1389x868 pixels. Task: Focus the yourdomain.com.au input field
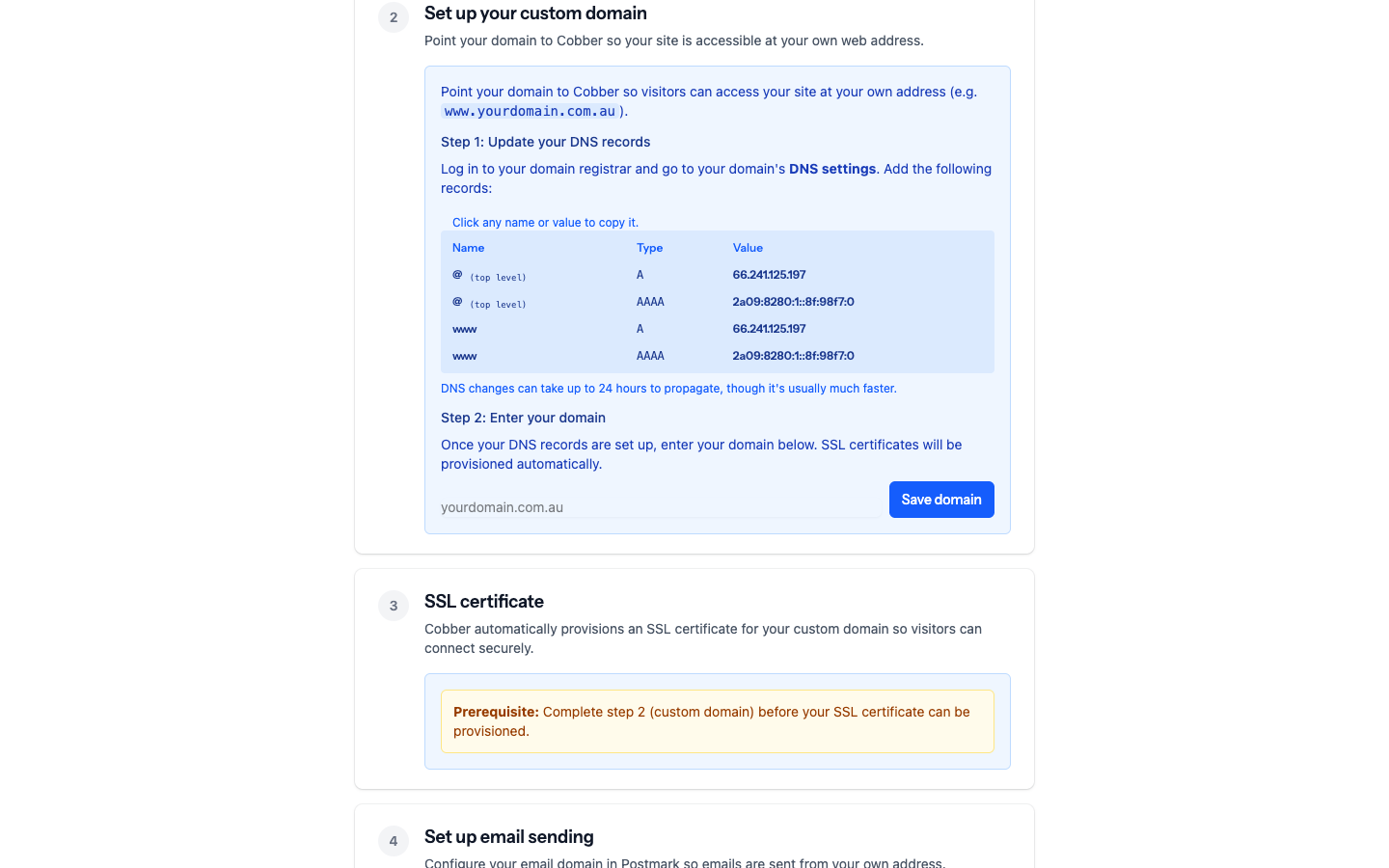coord(661,507)
